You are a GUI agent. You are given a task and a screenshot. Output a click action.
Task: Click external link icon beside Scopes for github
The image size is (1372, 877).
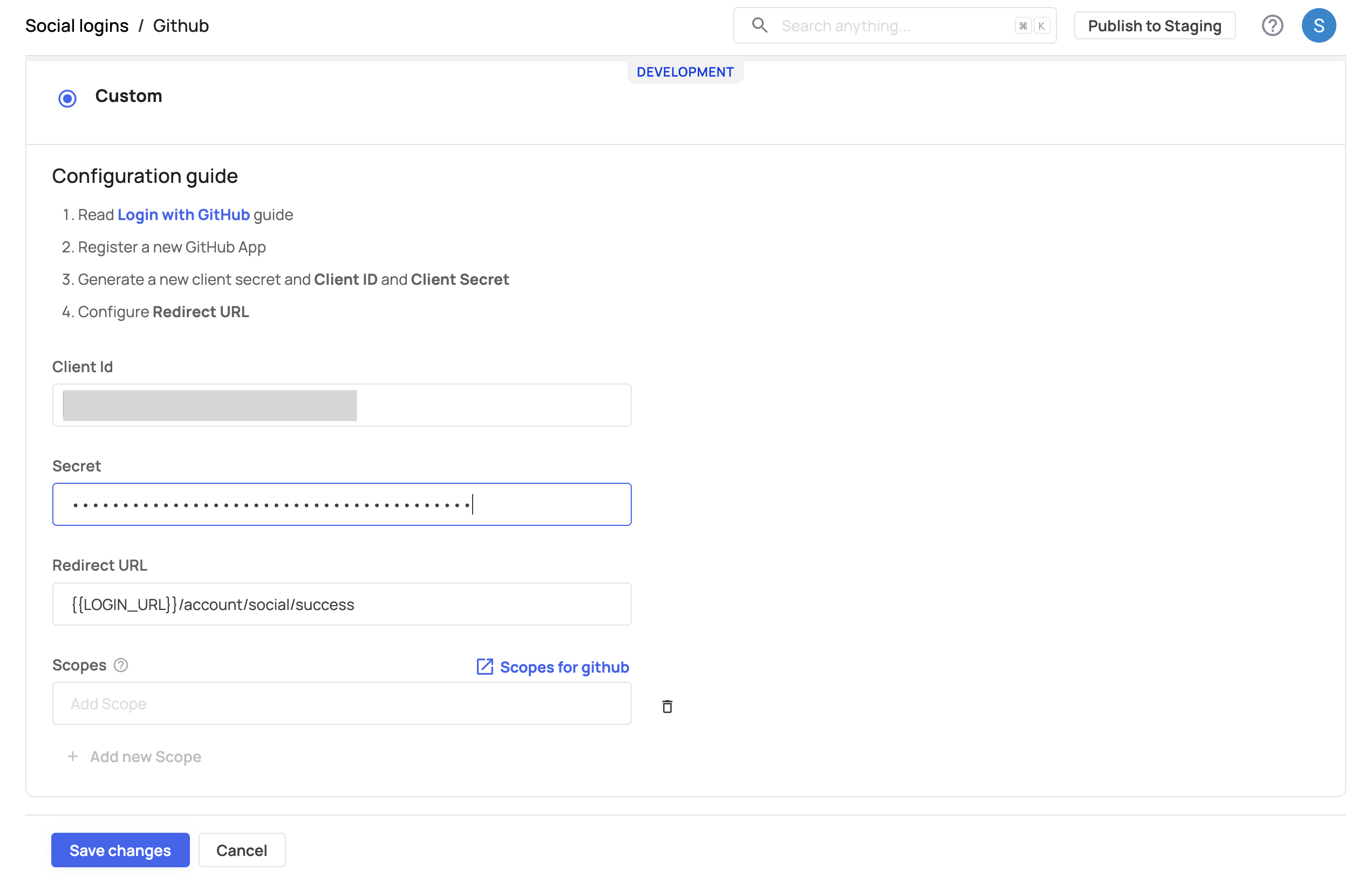click(x=484, y=667)
